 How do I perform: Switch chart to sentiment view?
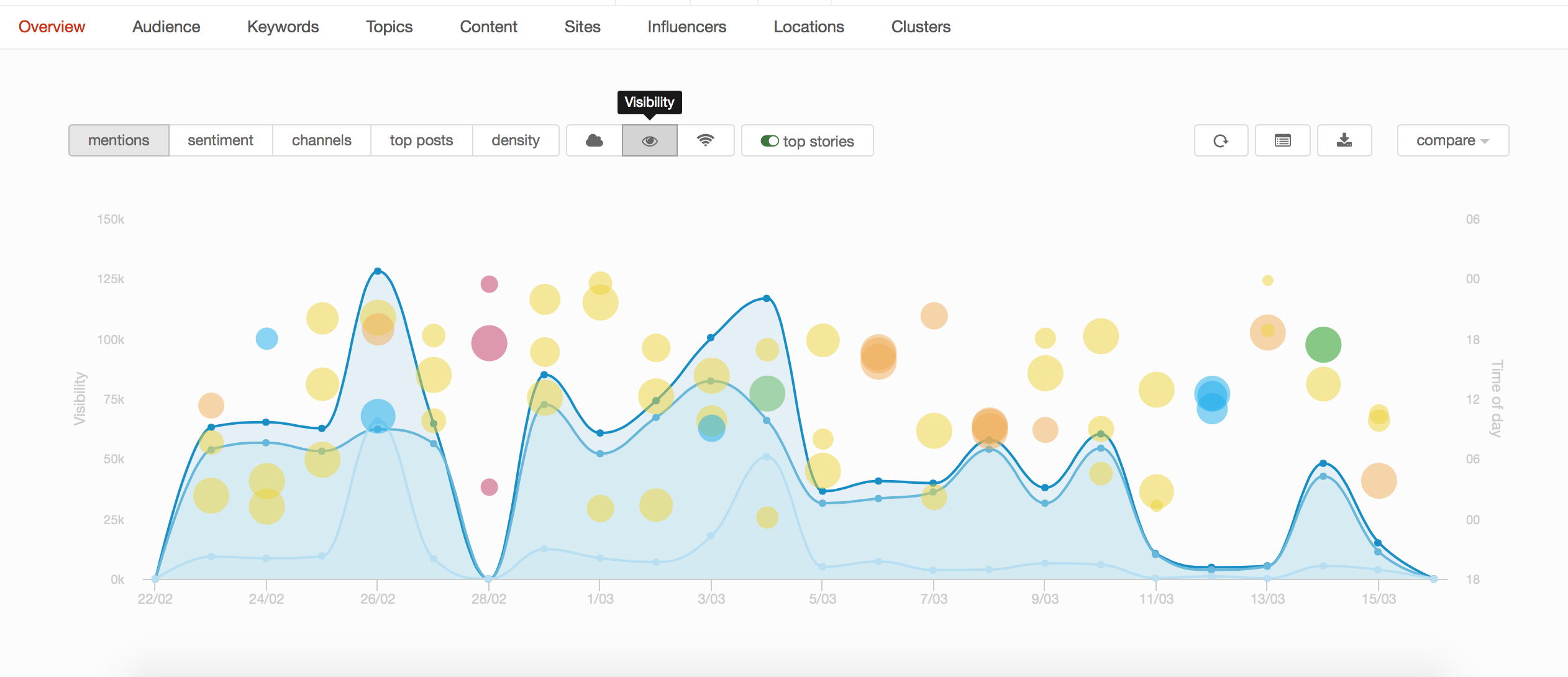221,140
